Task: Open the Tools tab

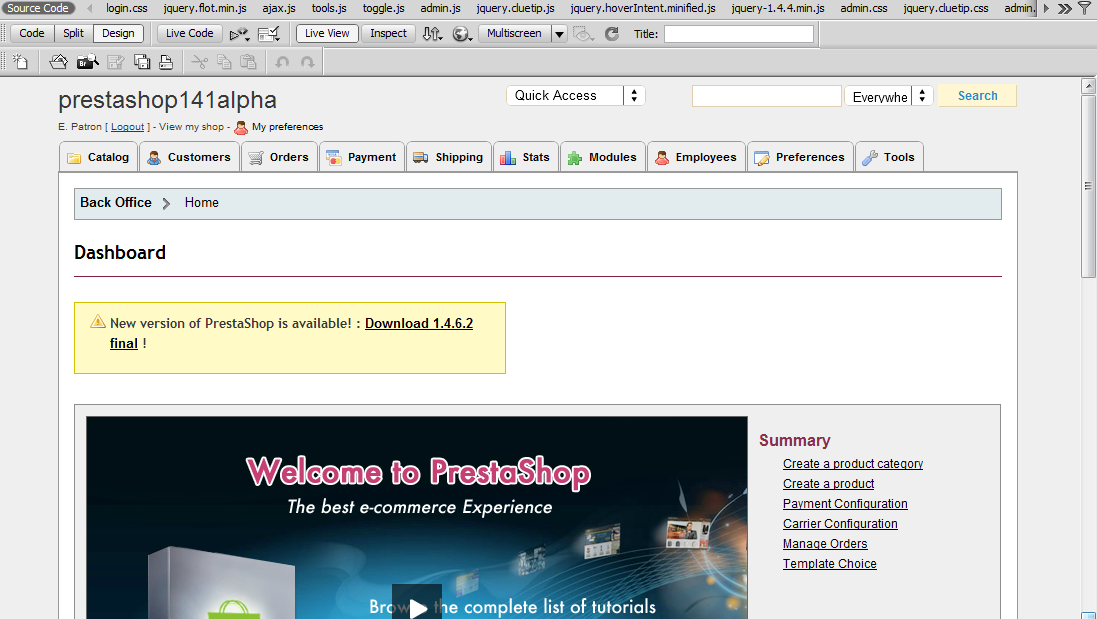Action: coord(889,157)
